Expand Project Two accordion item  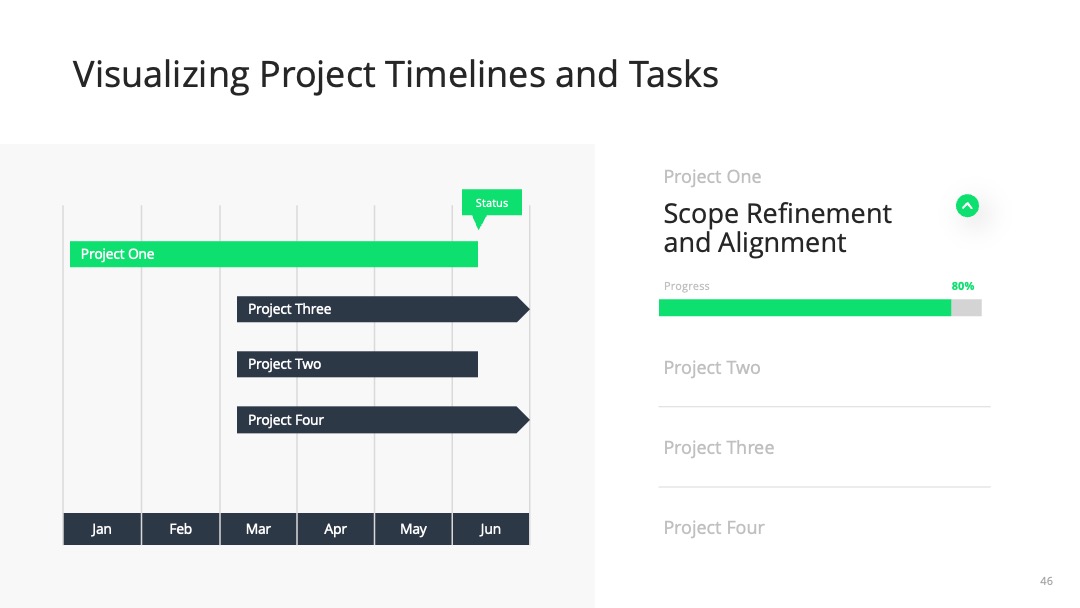click(824, 368)
